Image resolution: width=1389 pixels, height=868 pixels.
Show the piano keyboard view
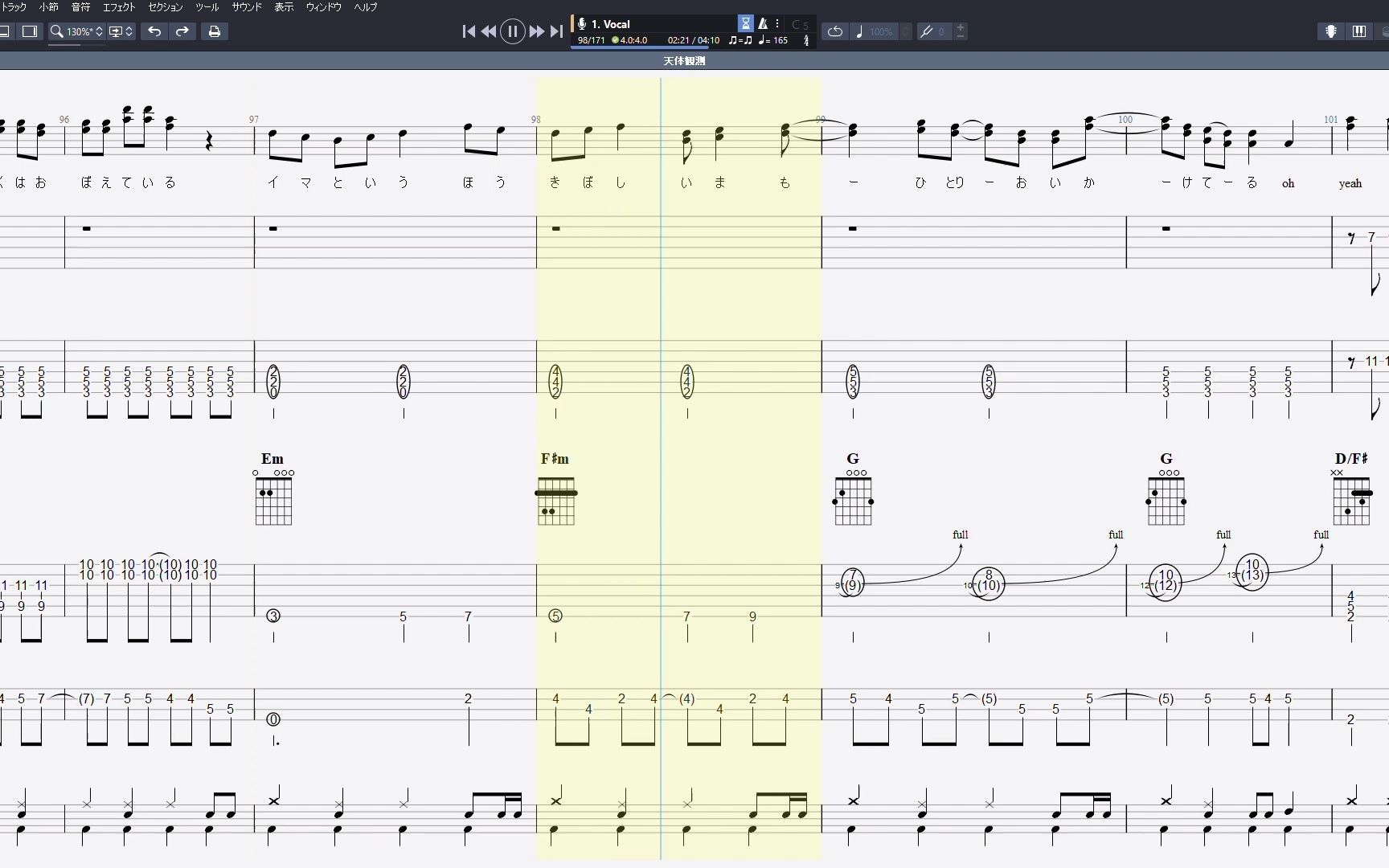click(1359, 31)
